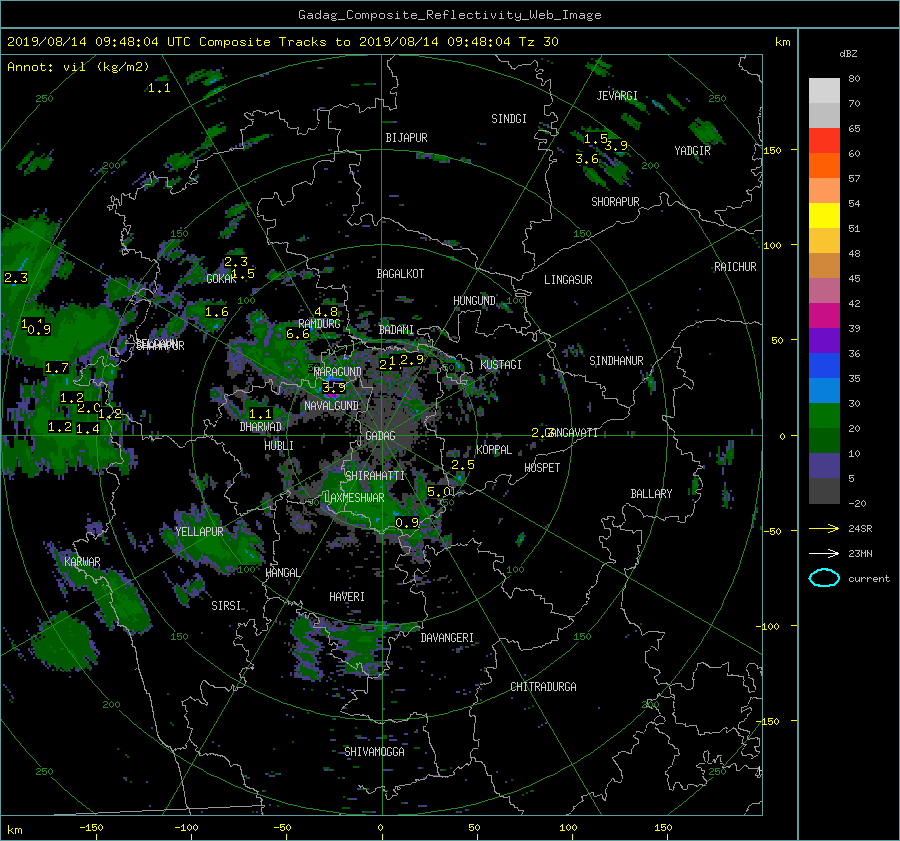Click the SINDGI place name

509,119
